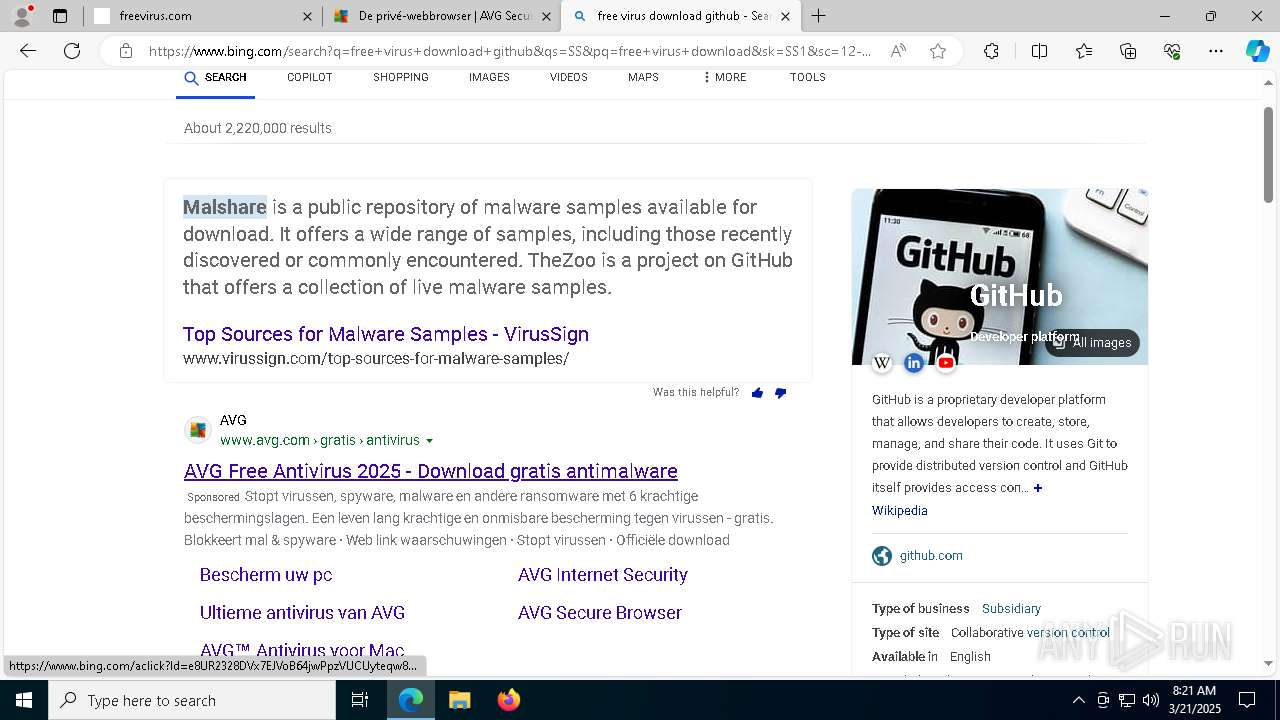Open volume control in system tray

tap(1150, 700)
